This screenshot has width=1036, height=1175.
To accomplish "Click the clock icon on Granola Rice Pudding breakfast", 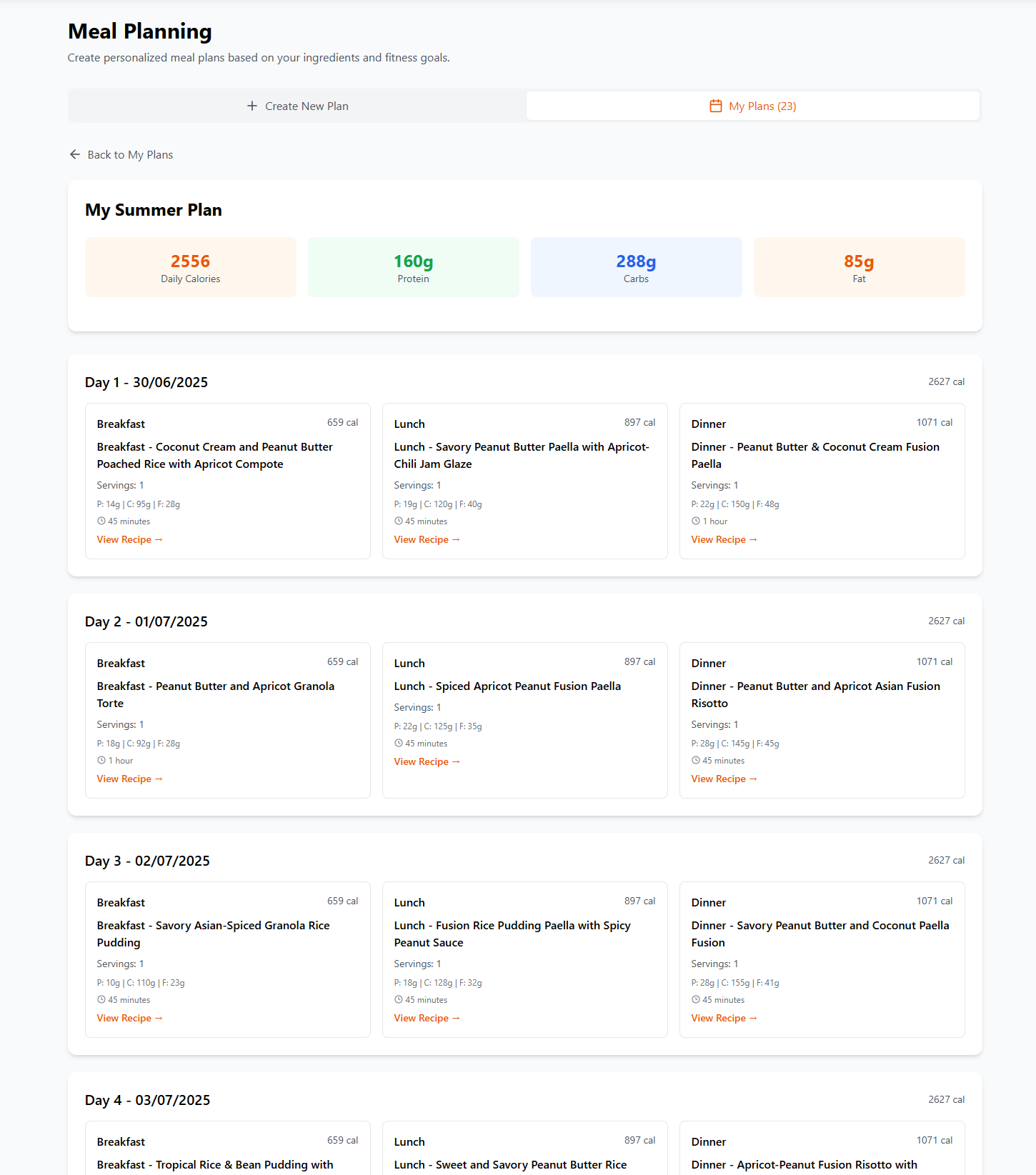I will coord(101,1000).
